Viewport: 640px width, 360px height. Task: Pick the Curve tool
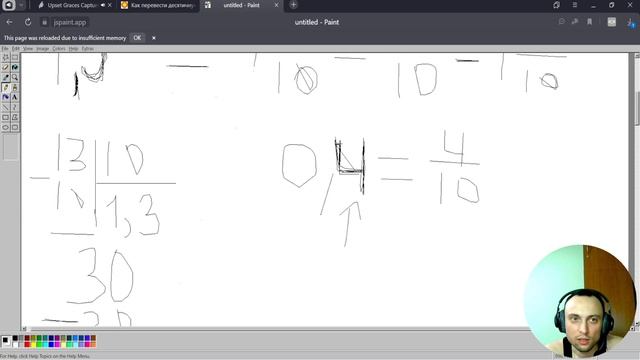click(15, 107)
